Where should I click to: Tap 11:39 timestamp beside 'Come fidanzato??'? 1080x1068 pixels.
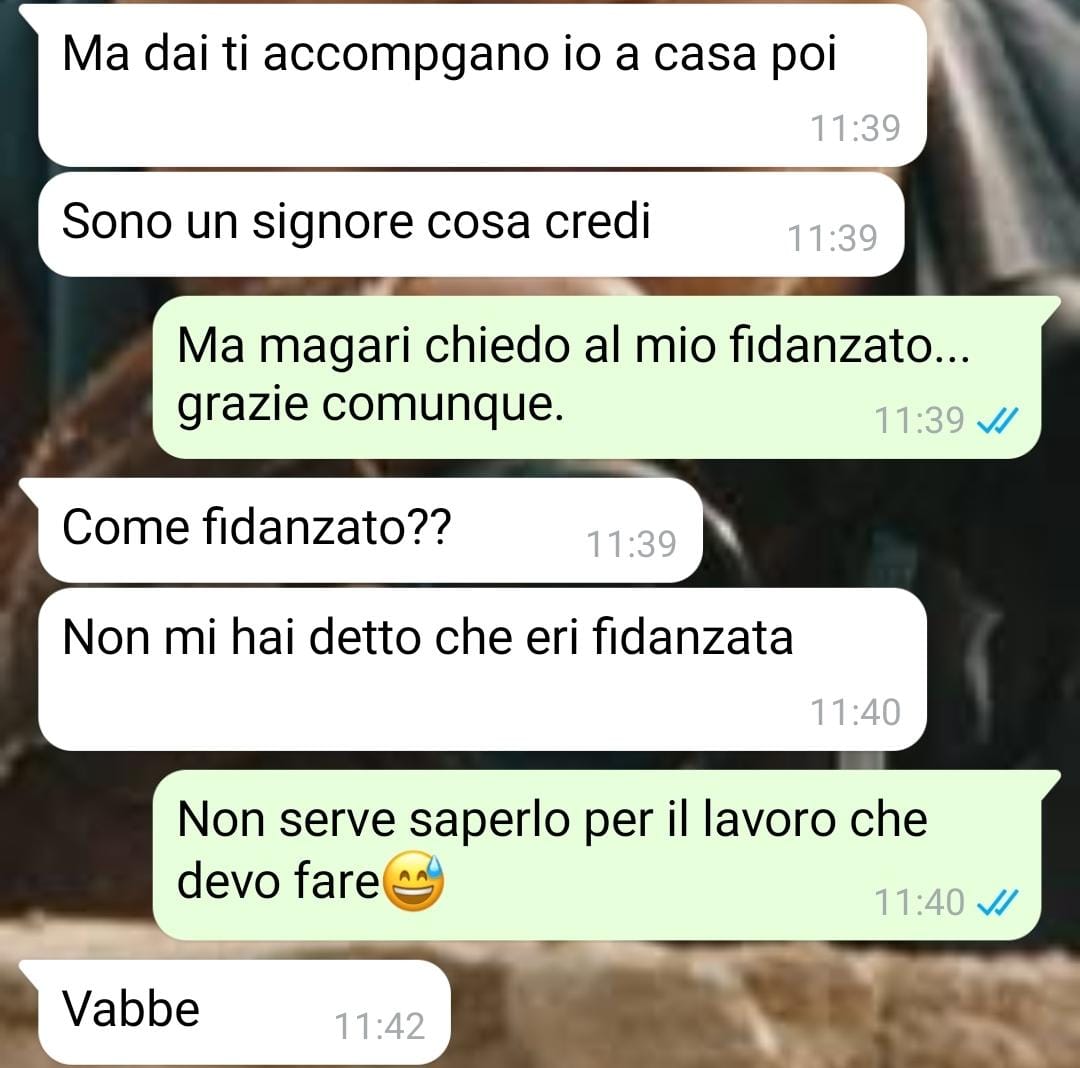pyautogui.click(x=632, y=544)
